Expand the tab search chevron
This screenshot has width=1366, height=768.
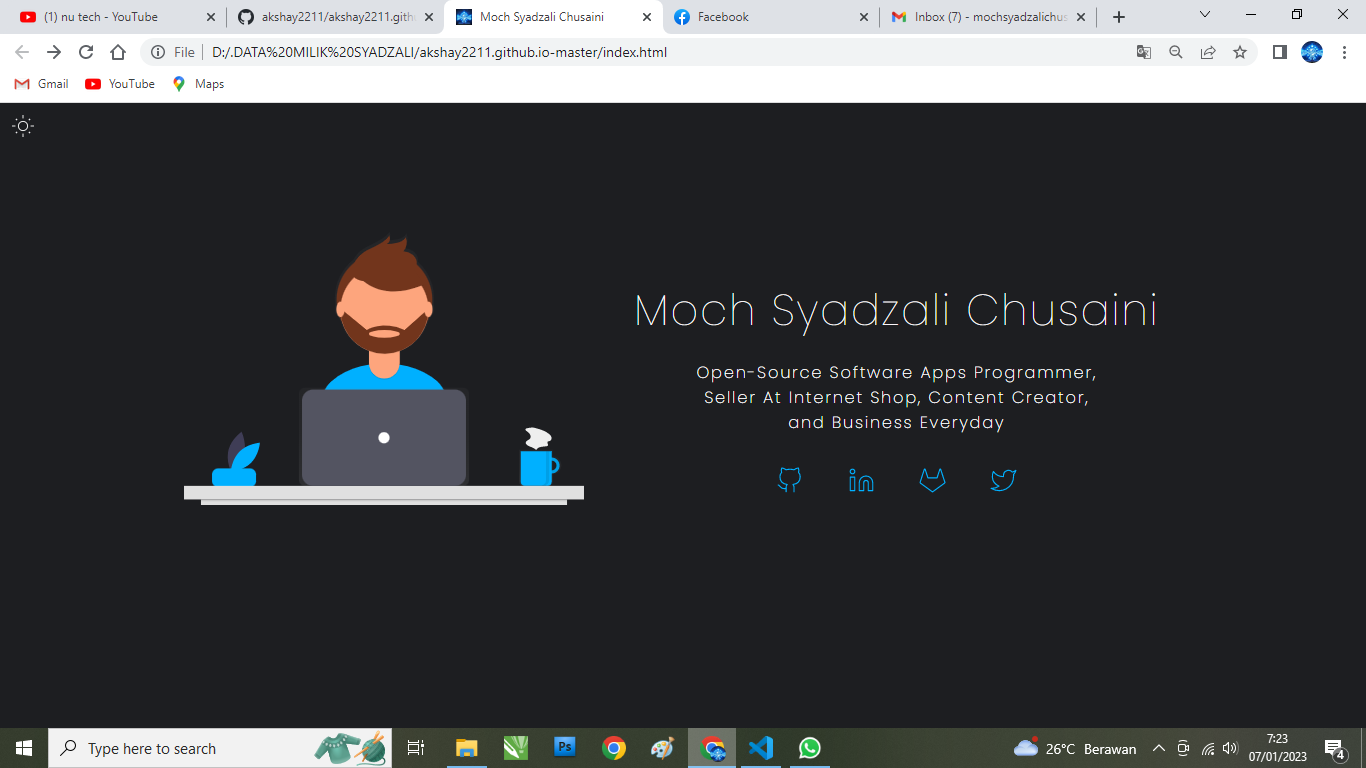(x=1205, y=15)
